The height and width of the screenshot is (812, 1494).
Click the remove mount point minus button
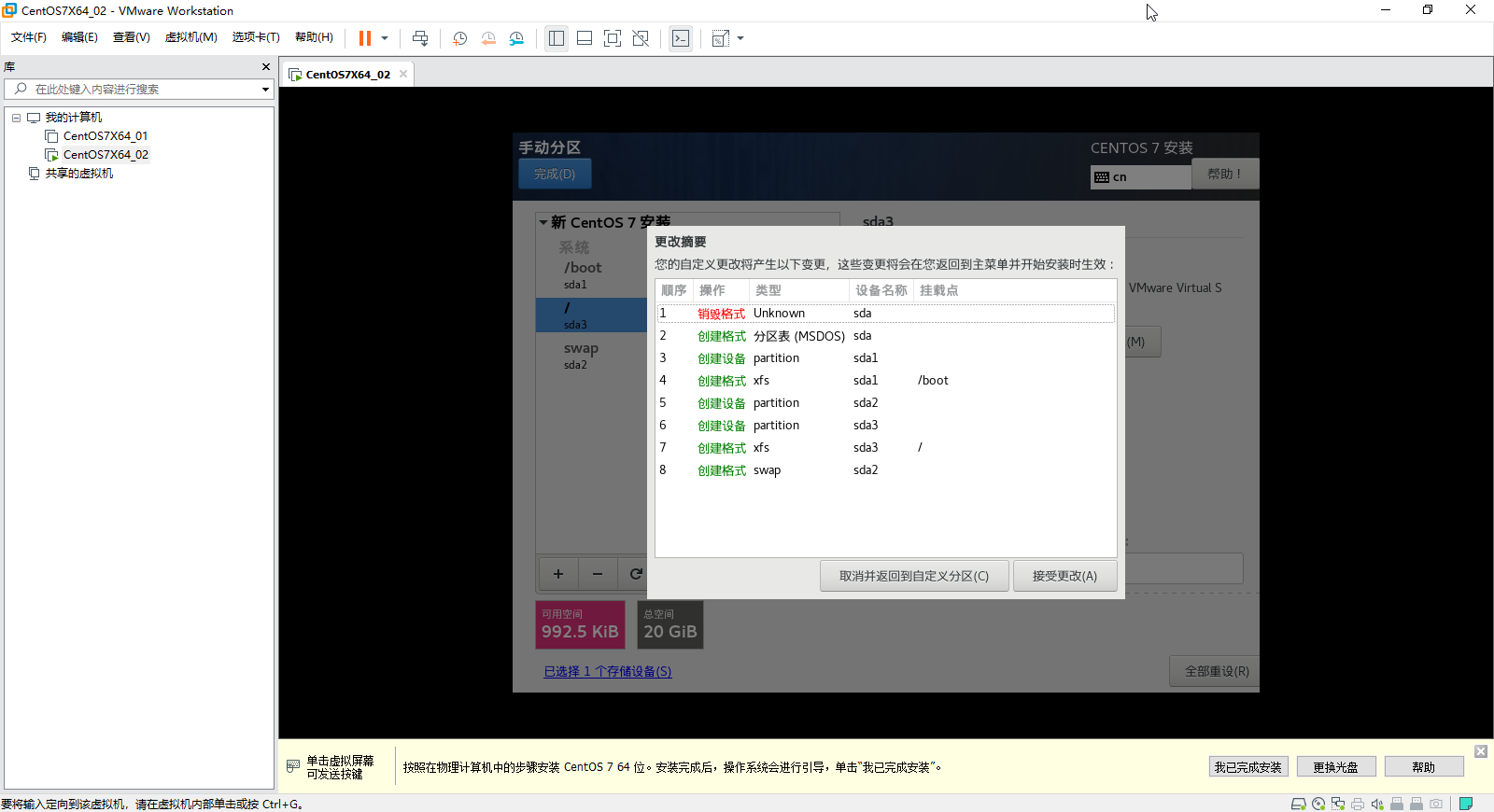click(598, 574)
